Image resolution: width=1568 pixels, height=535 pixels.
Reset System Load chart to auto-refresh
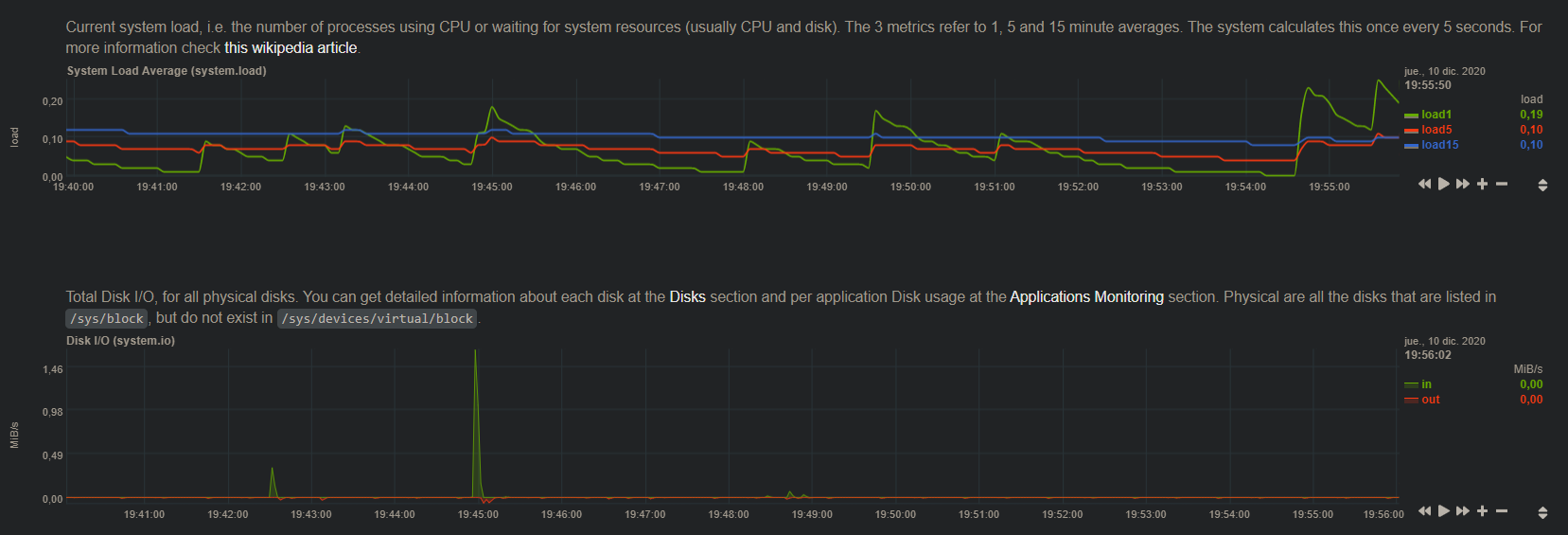point(1444,184)
